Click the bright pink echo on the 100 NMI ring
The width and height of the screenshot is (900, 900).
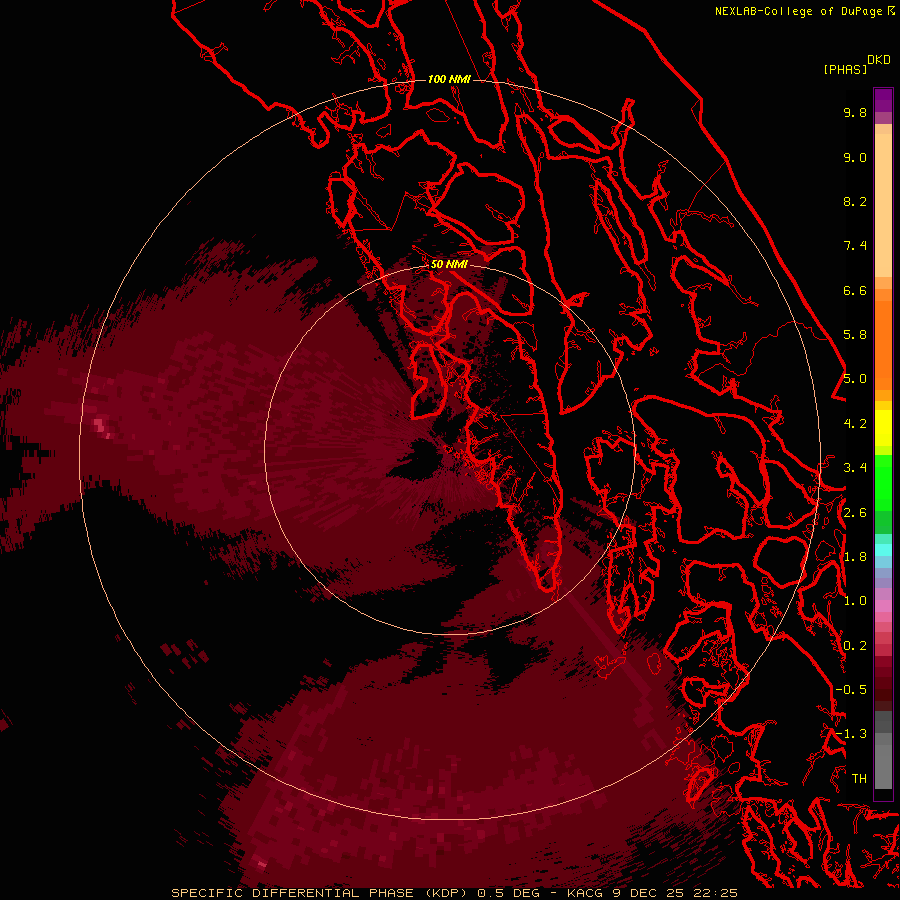click(x=100, y=427)
